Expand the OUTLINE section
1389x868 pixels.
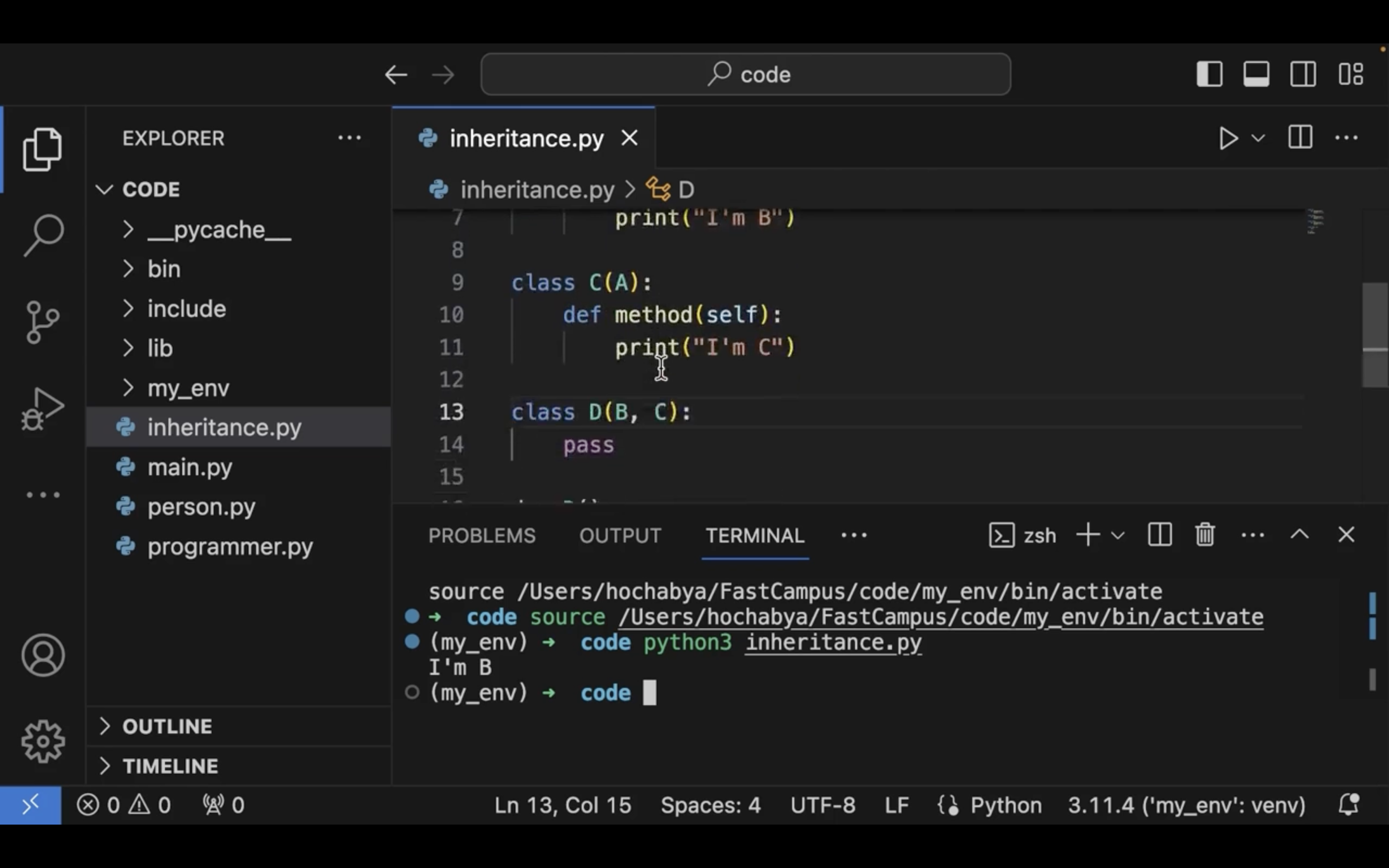pos(167,726)
